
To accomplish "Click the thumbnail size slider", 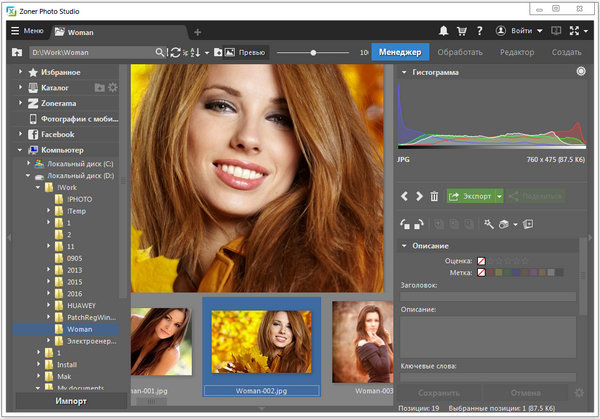I will 315,52.
